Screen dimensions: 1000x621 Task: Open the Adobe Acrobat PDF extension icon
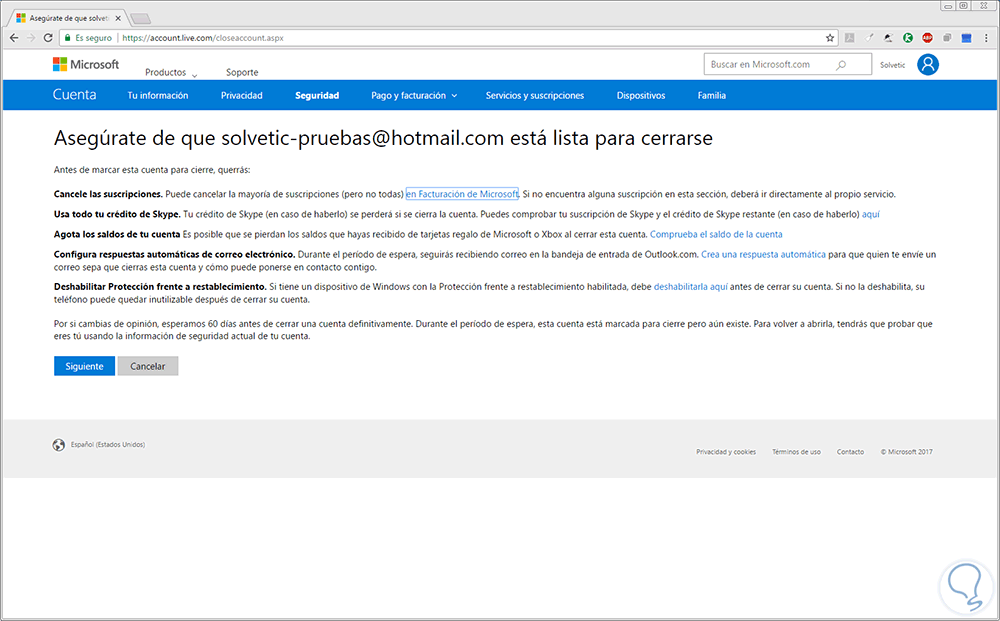coord(849,38)
